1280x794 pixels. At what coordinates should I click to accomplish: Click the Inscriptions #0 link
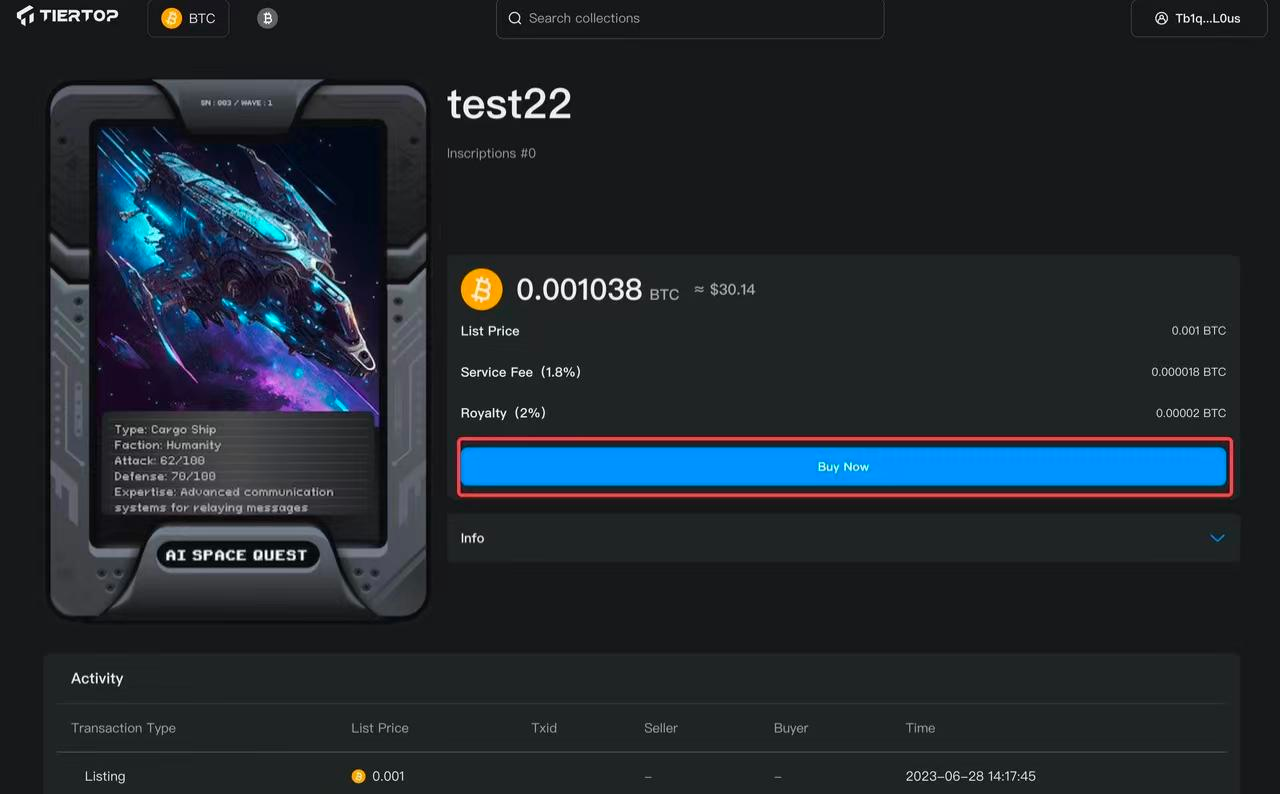tap(491, 153)
